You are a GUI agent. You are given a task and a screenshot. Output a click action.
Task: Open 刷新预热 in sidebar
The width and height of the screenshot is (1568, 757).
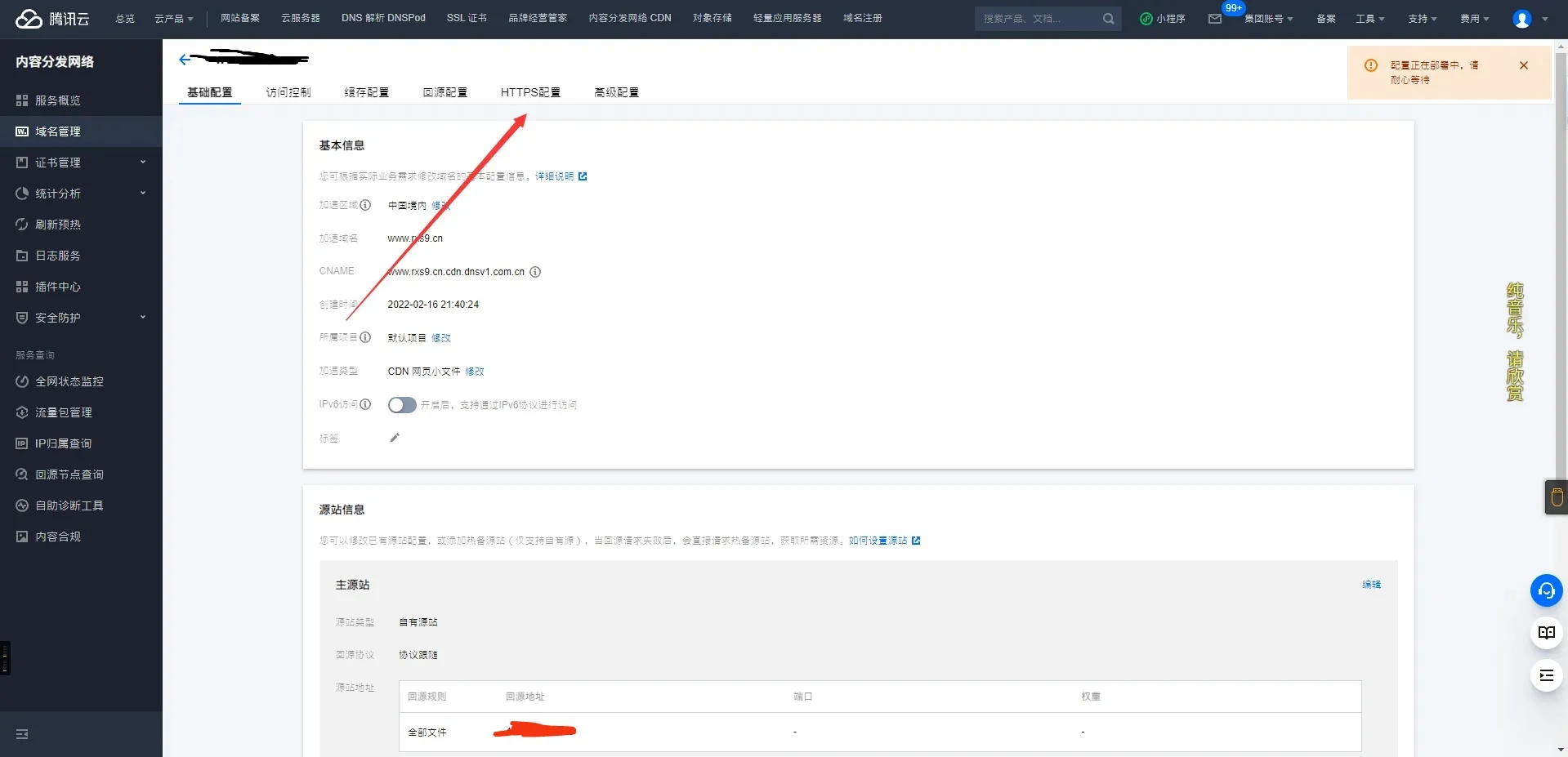tap(57, 225)
